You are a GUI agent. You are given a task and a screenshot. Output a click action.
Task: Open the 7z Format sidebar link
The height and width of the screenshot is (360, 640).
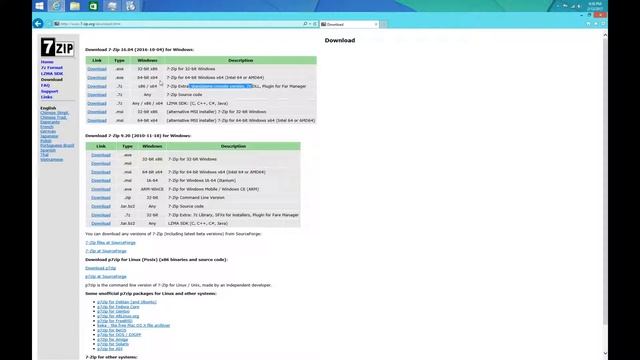[x=52, y=68]
